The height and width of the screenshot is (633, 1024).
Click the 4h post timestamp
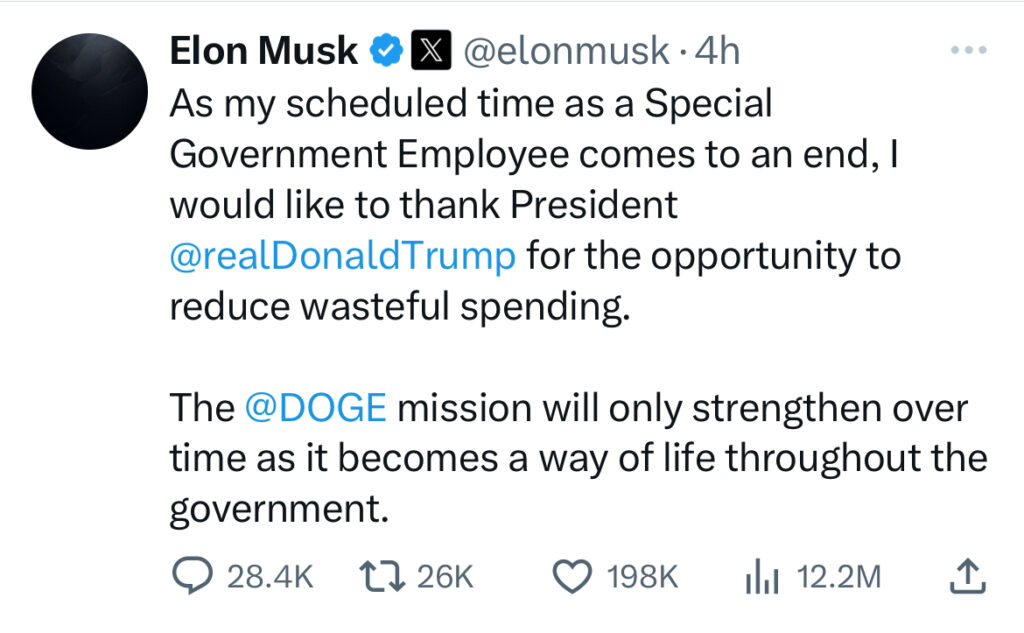point(717,52)
